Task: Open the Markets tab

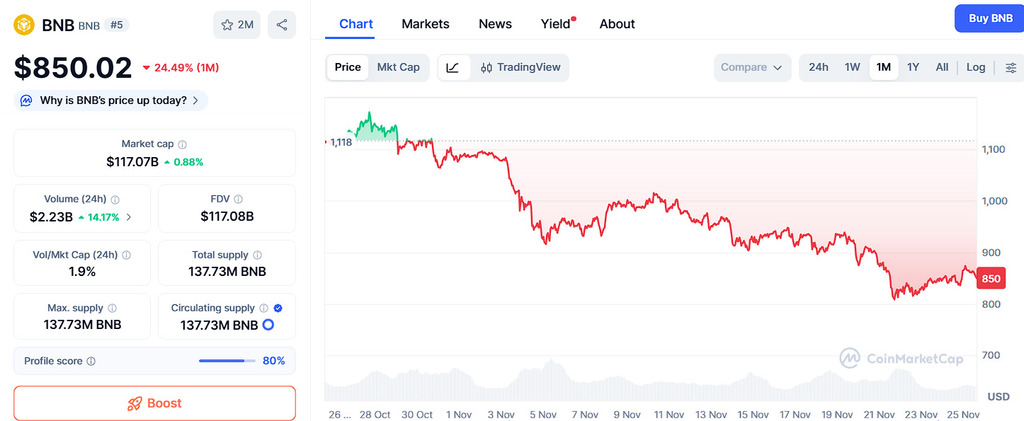Action: coord(425,24)
